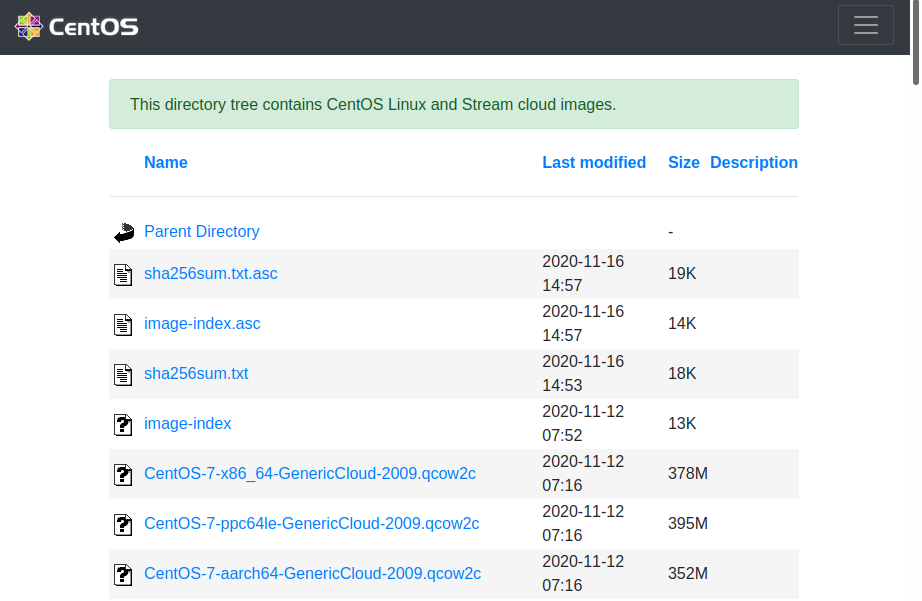Image resolution: width=922 pixels, height=601 pixels.
Task: Click the date in the ppc64le image row
Action: coord(583,523)
